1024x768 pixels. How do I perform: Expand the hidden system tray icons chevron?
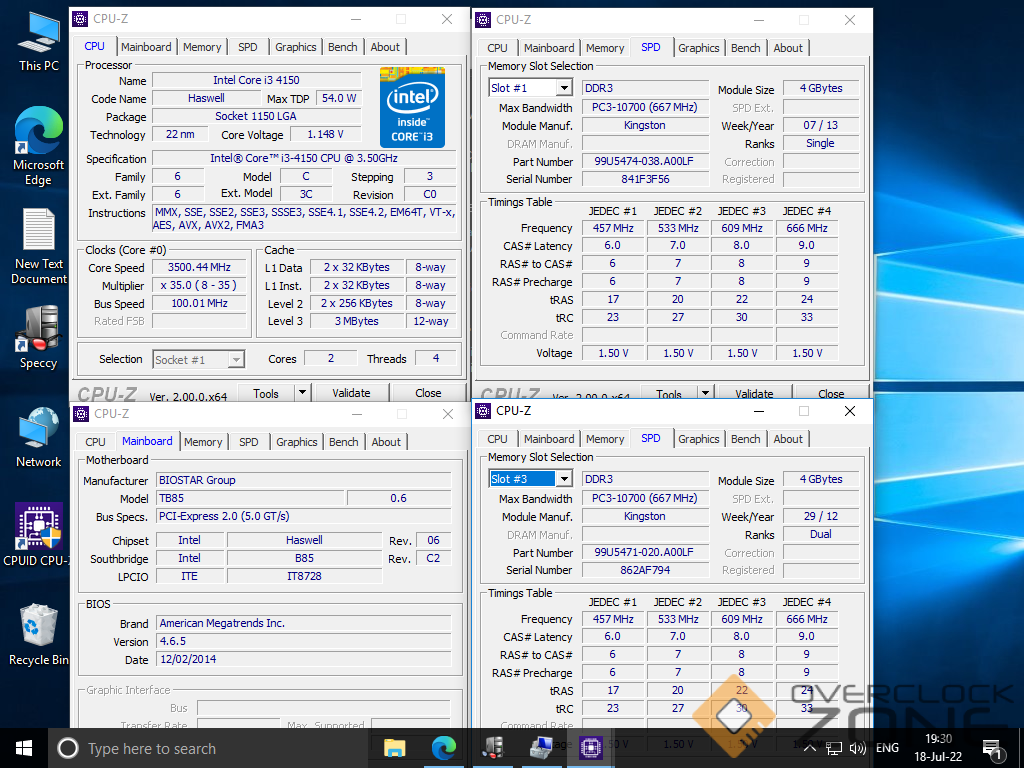coord(810,748)
